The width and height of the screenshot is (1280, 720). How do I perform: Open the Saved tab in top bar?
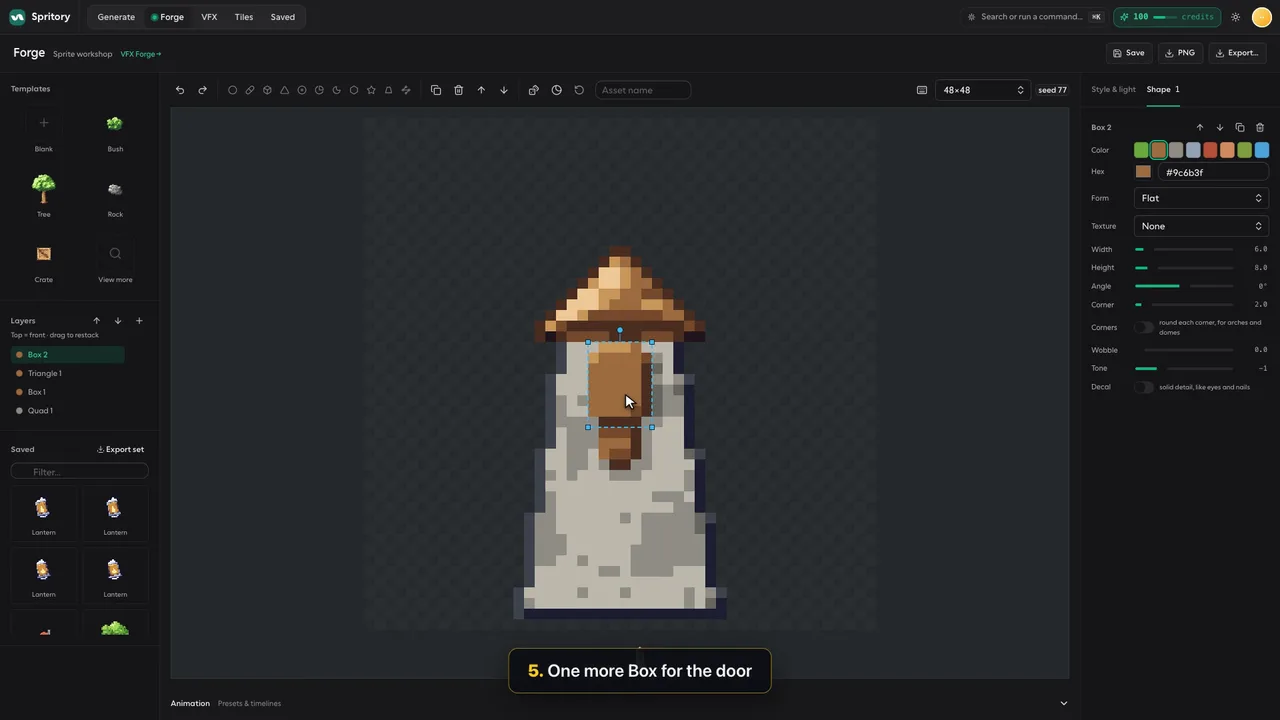tap(283, 17)
